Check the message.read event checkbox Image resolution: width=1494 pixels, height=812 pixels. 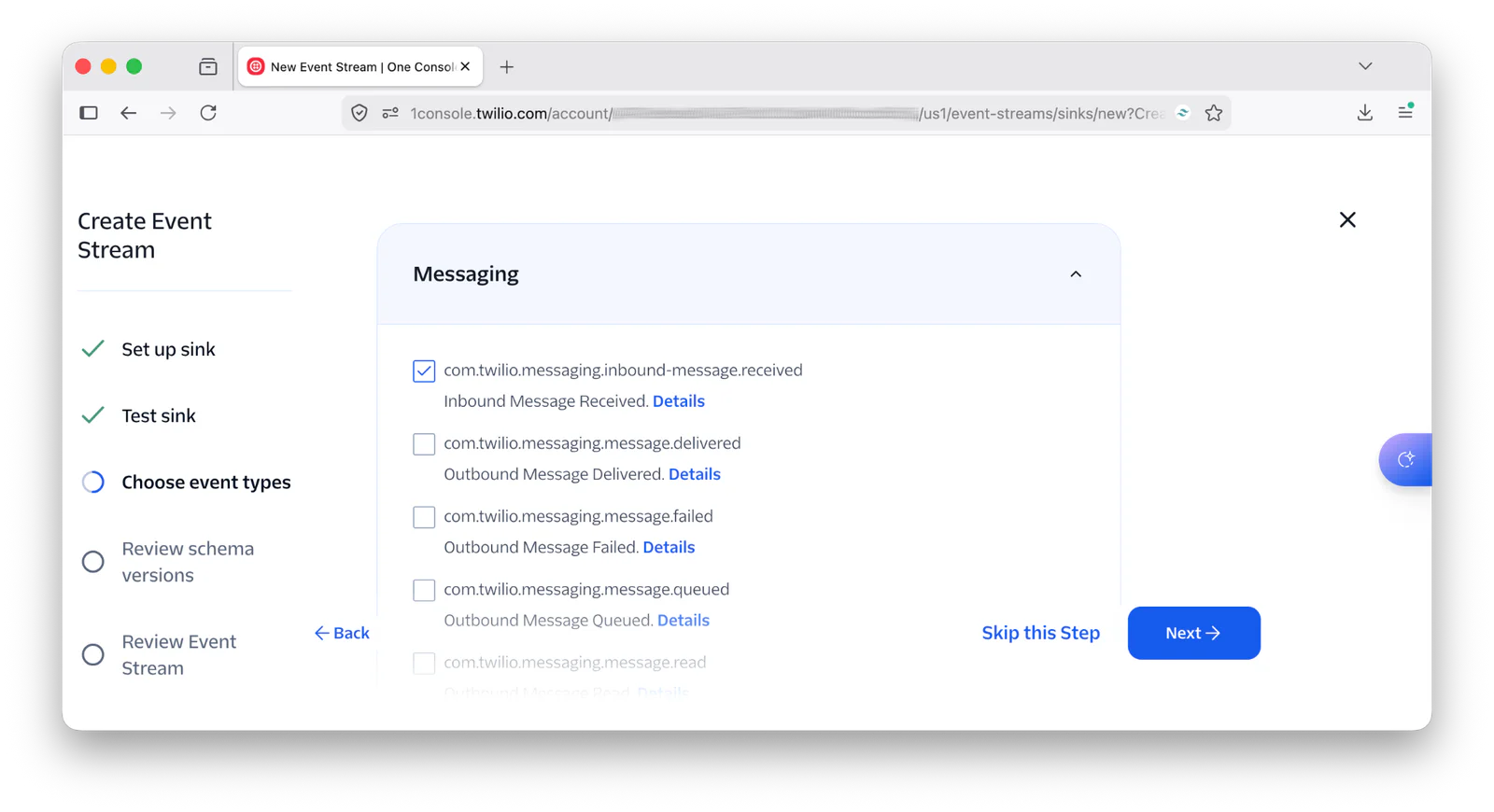424,663
